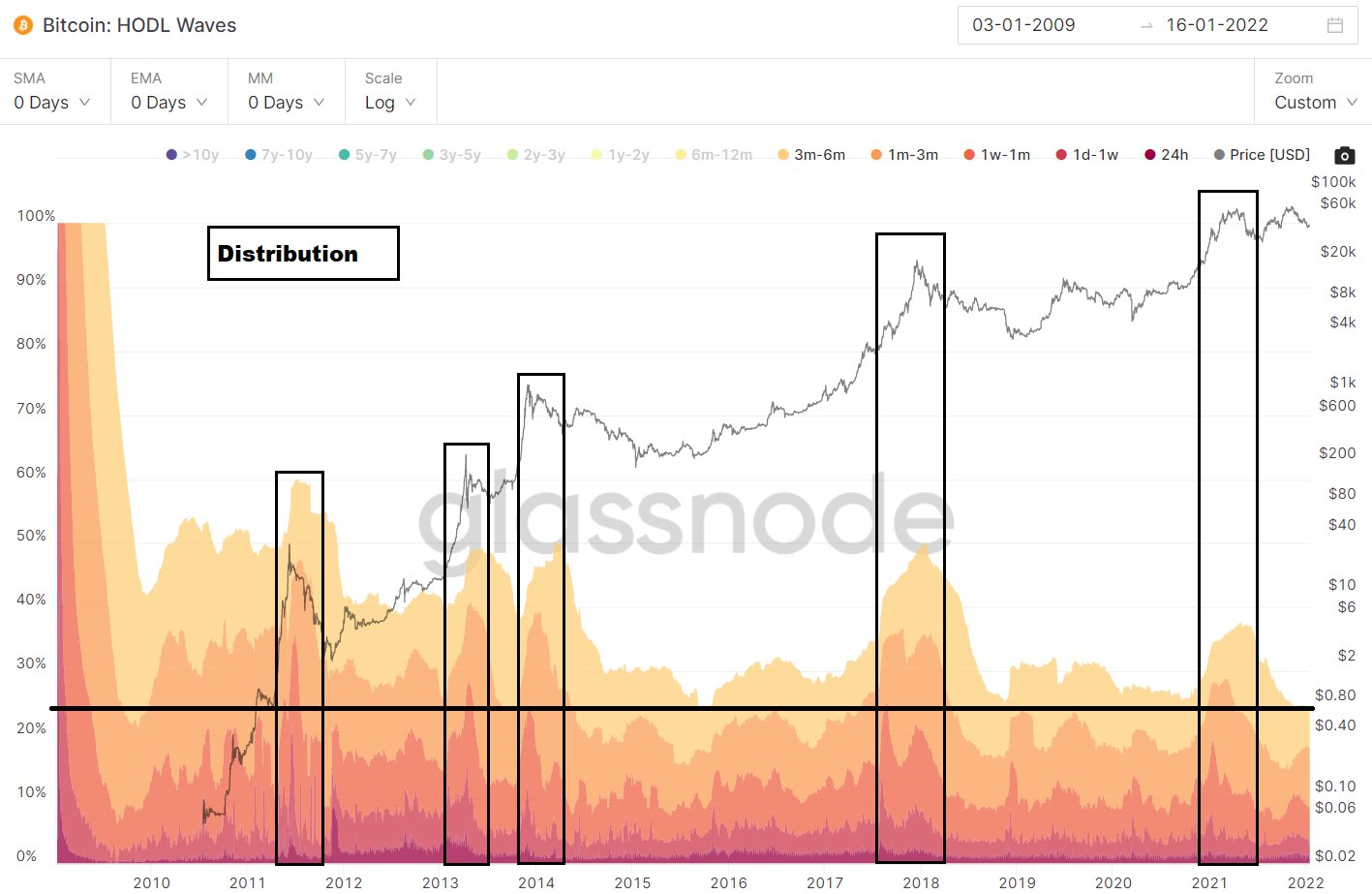
Task: Open the SMA days dropdown
Action: coord(52,103)
